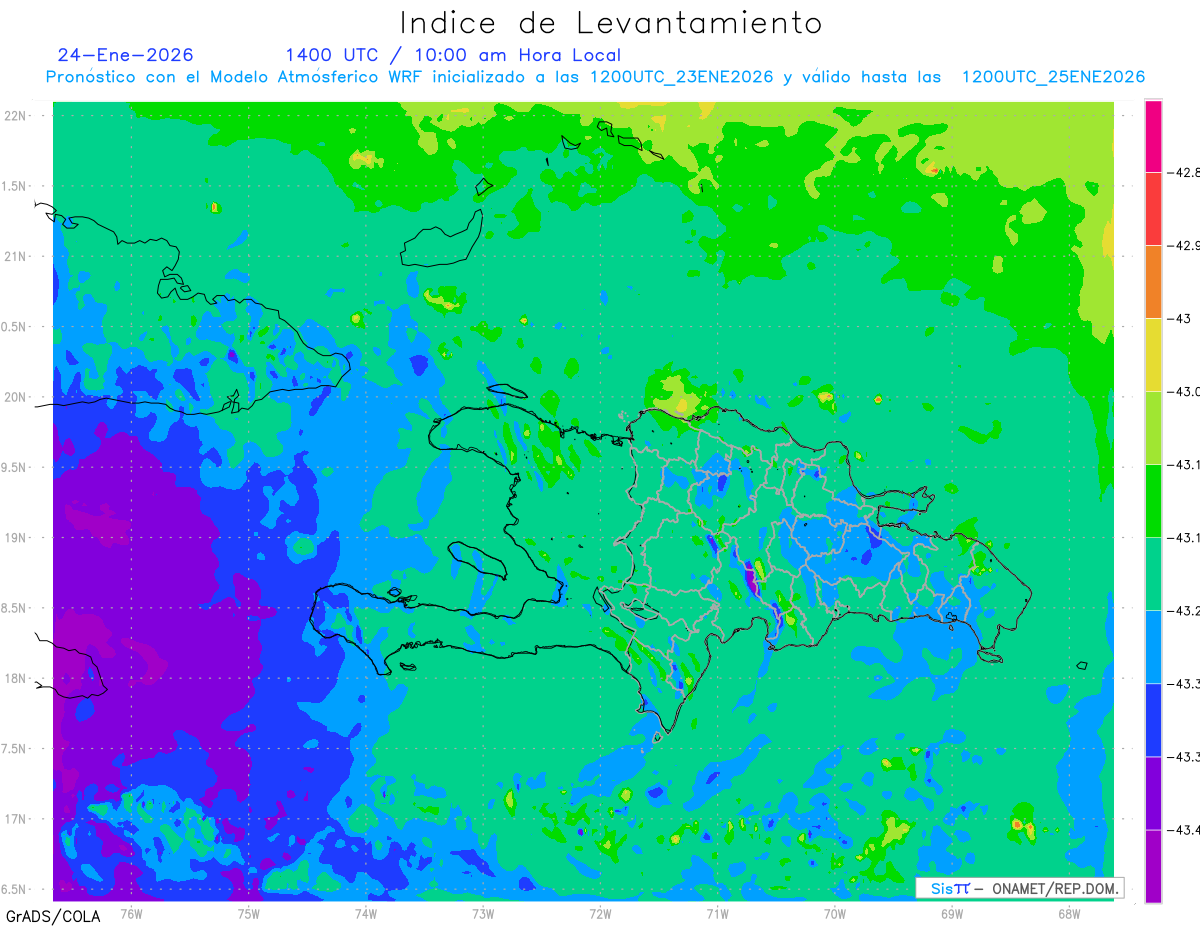Screen dimensions: 1200x927
Task: Choose the sky-blue swatch in the legend
Action: [1153, 646]
